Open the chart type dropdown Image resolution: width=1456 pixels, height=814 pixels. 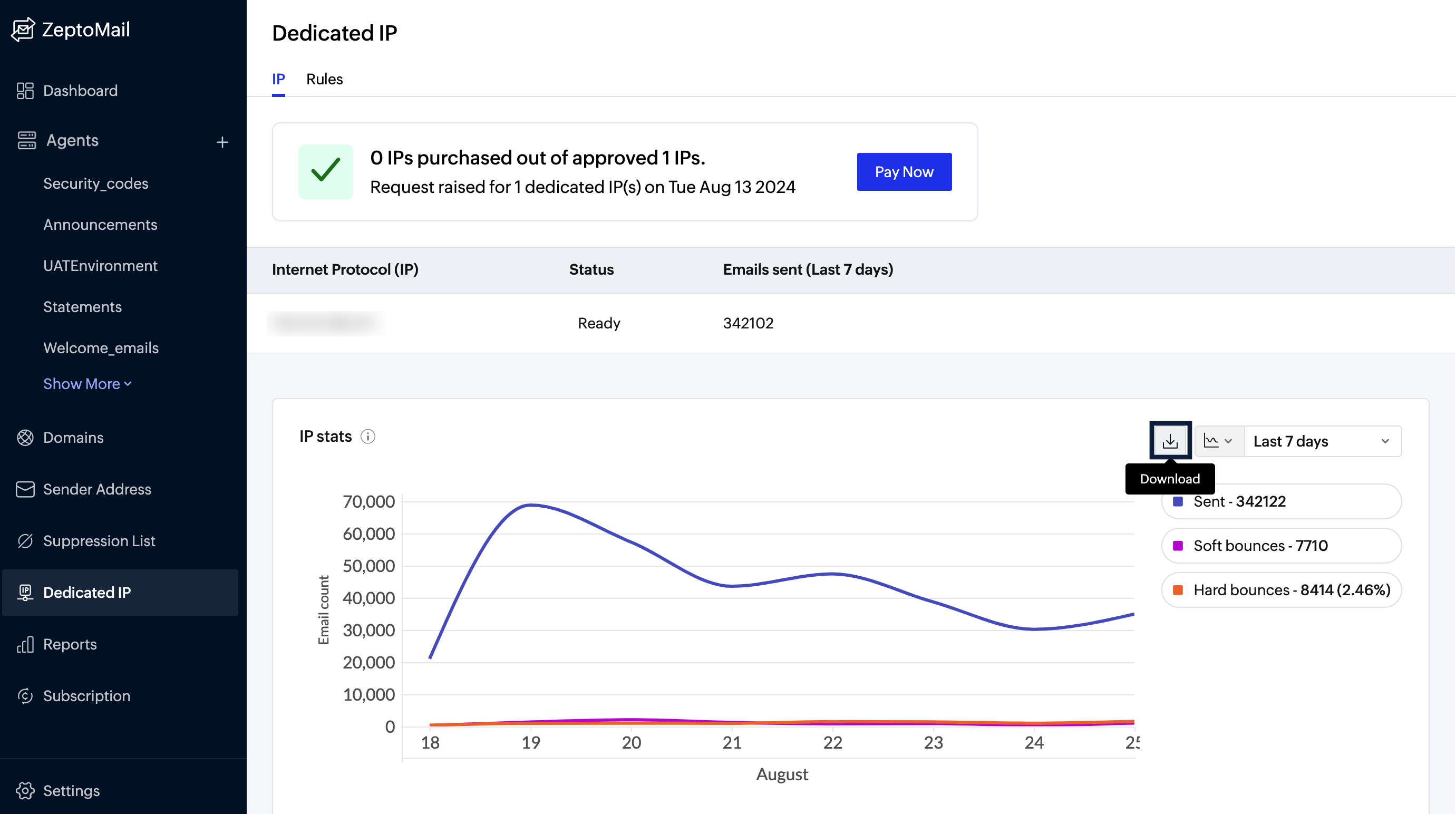(1218, 441)
